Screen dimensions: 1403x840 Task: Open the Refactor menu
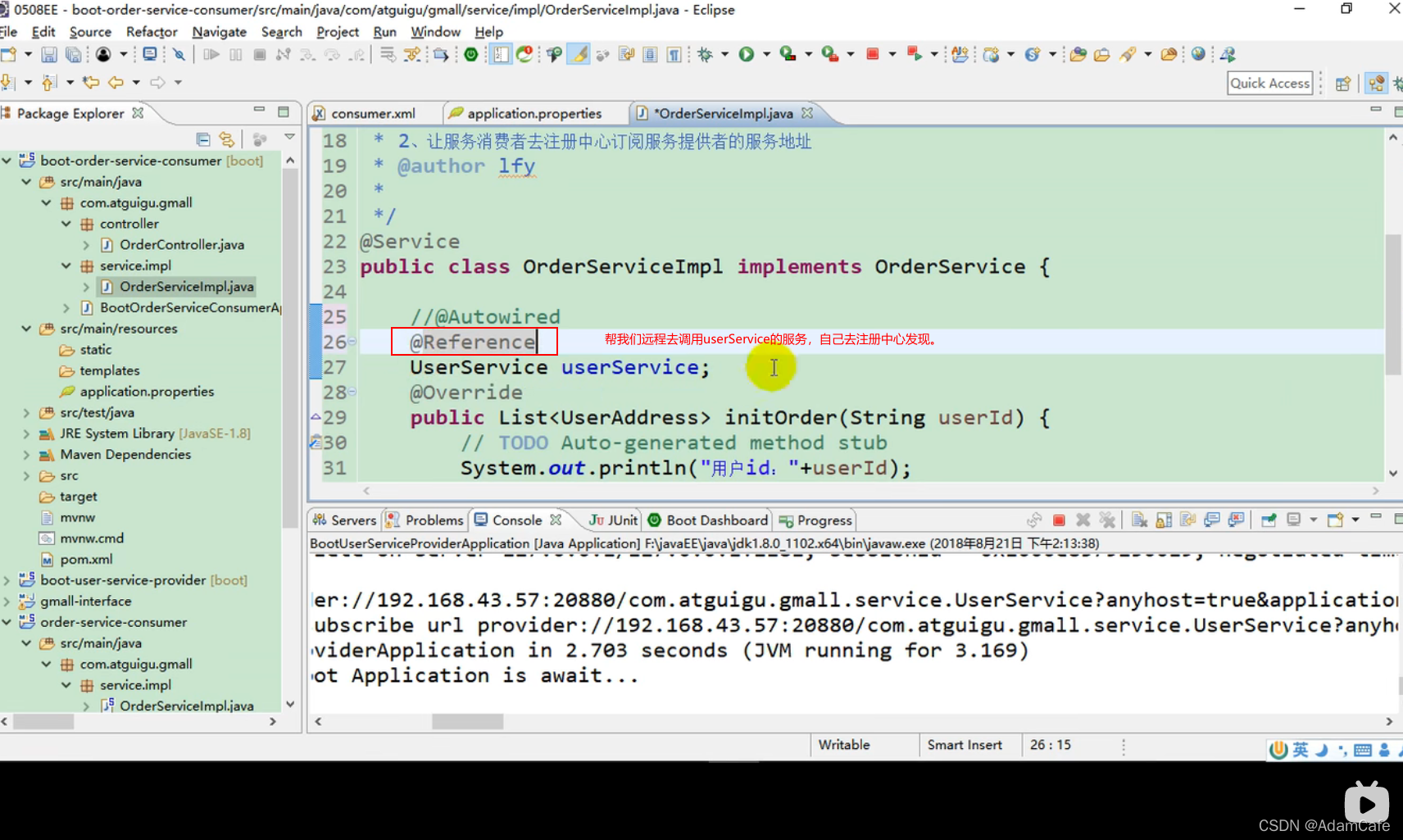coord(152,32)
